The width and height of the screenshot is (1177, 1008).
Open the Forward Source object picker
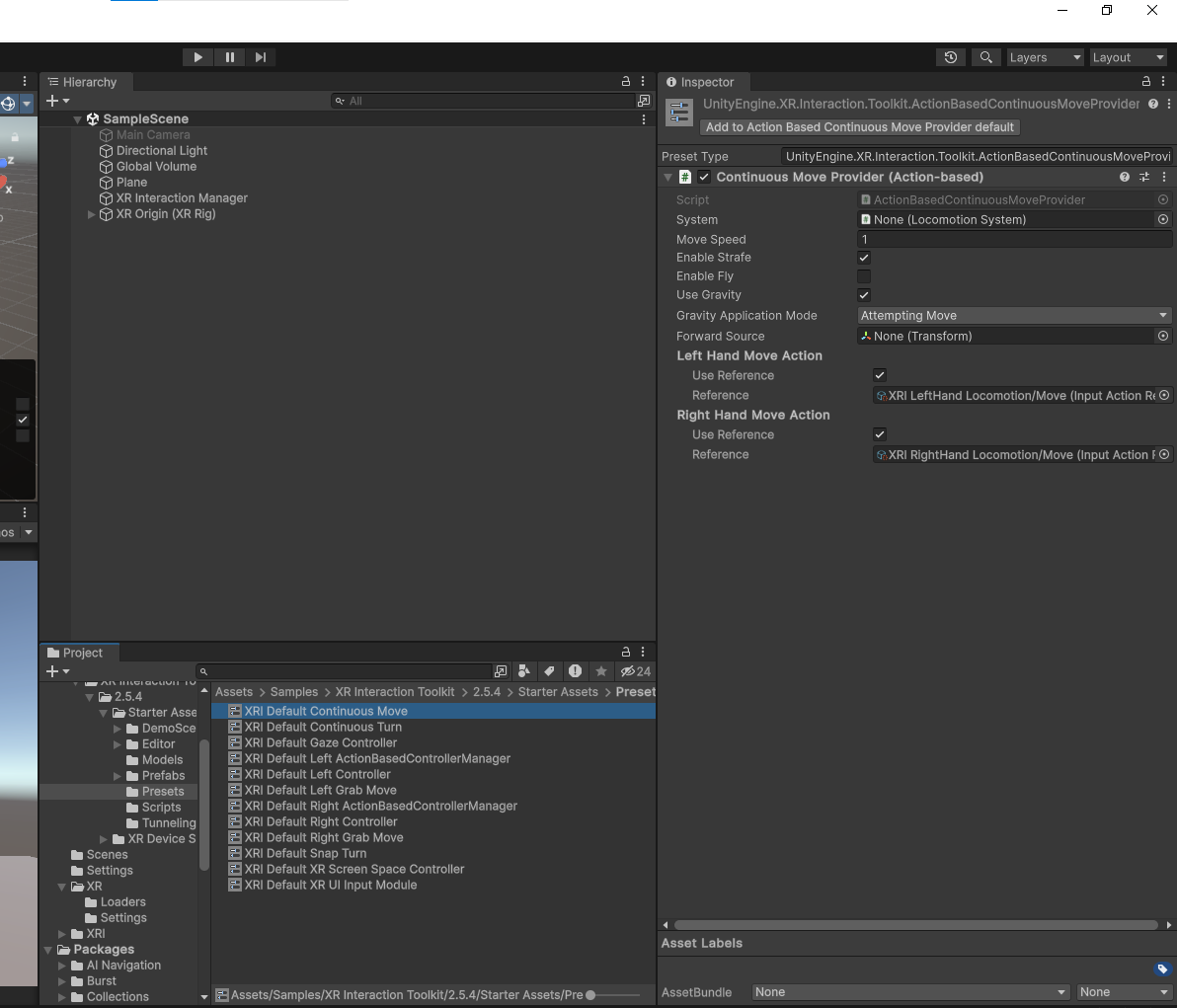[x=1163, y=337]
